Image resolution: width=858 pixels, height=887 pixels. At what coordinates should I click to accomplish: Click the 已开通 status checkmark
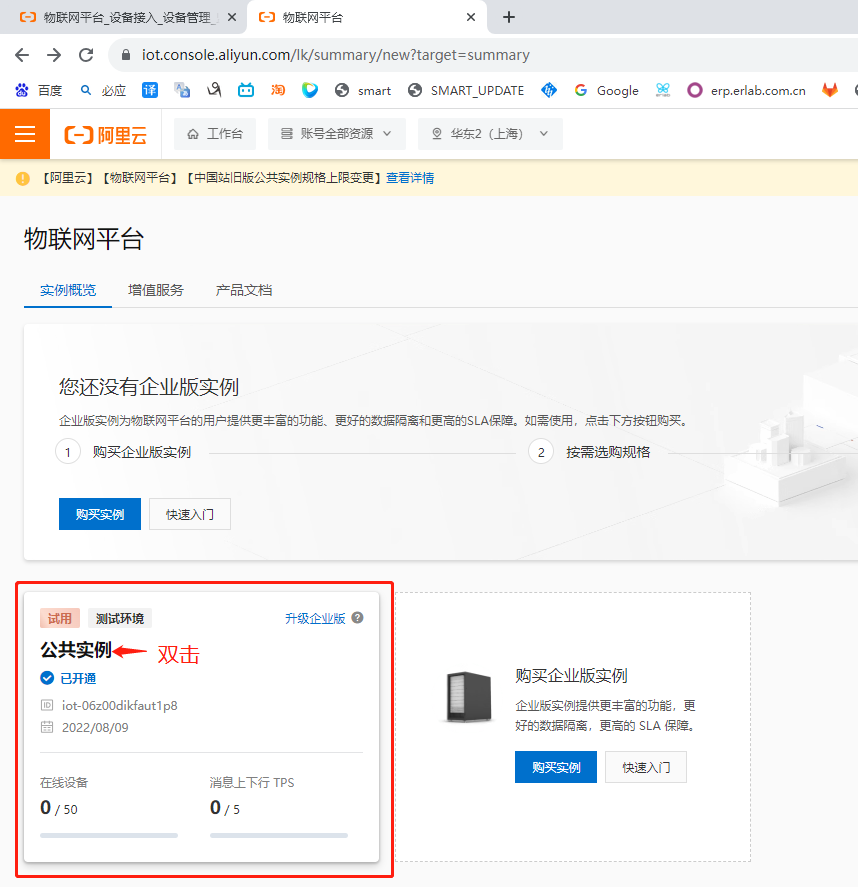(47, 678)
